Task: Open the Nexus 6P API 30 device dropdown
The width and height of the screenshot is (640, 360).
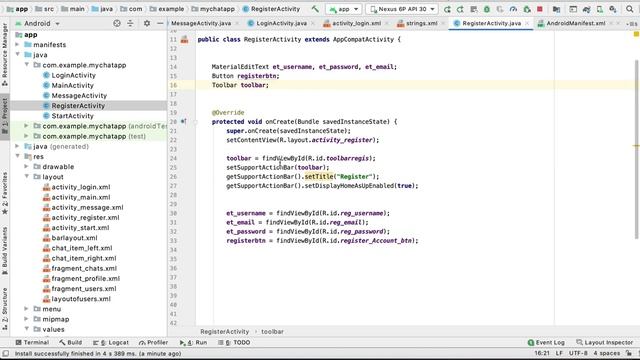Action: [402, 9]
